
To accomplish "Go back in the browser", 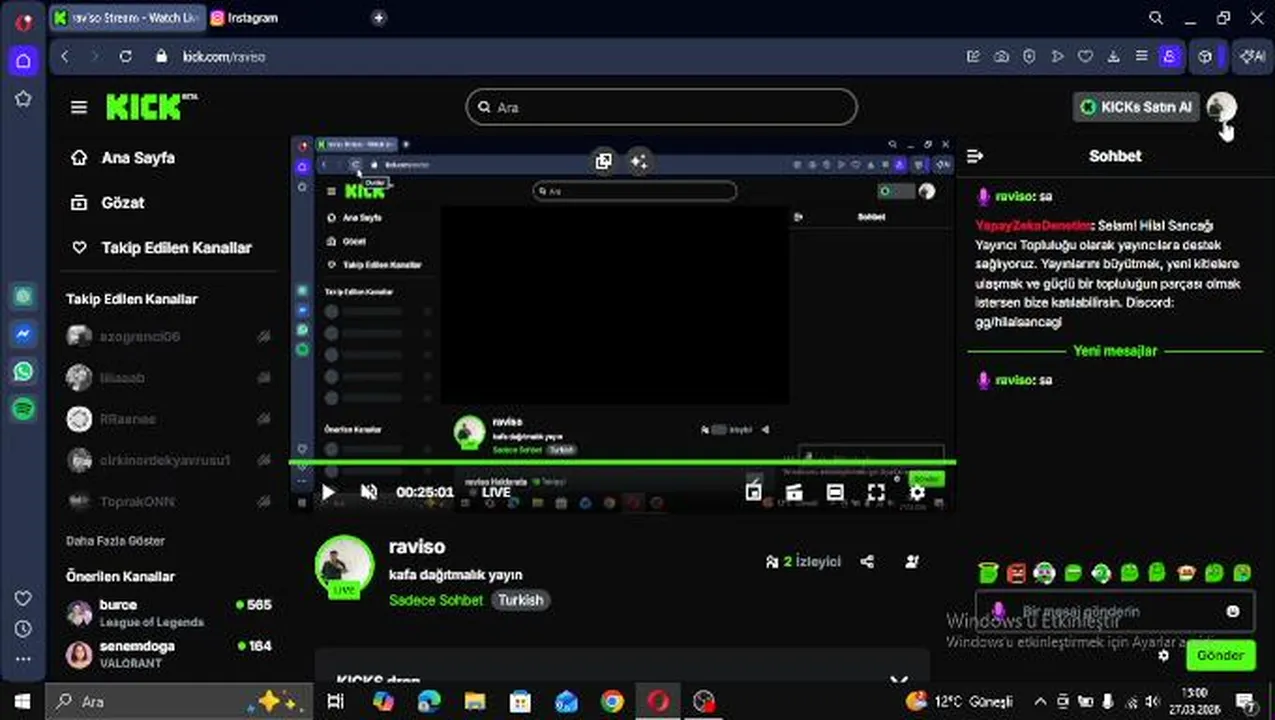I will (x=65, y=57).
